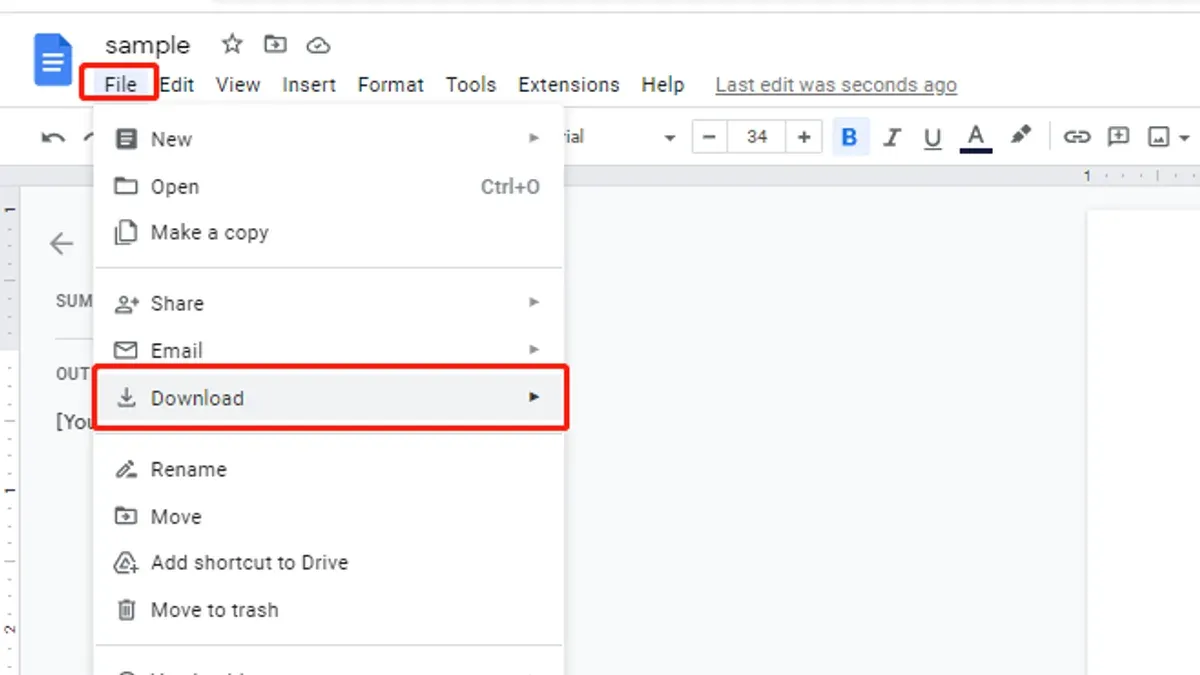Open the Insert menu
Image resolution: width=1200 pixels, height=675 pixels.
pos(309,84)
